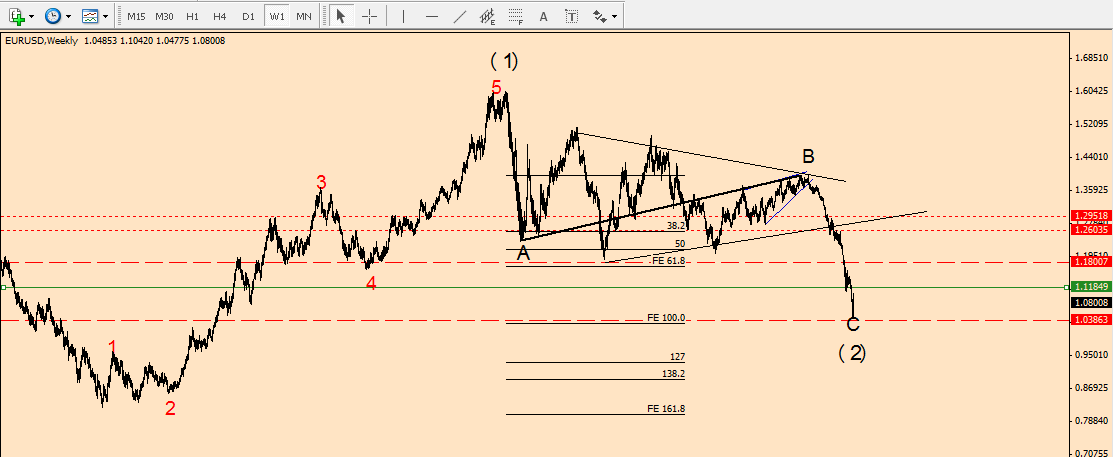Click the 50 Fibonacci level text
The width and height of the screenshot is (1113, 457).
click(x=680, y=243)
